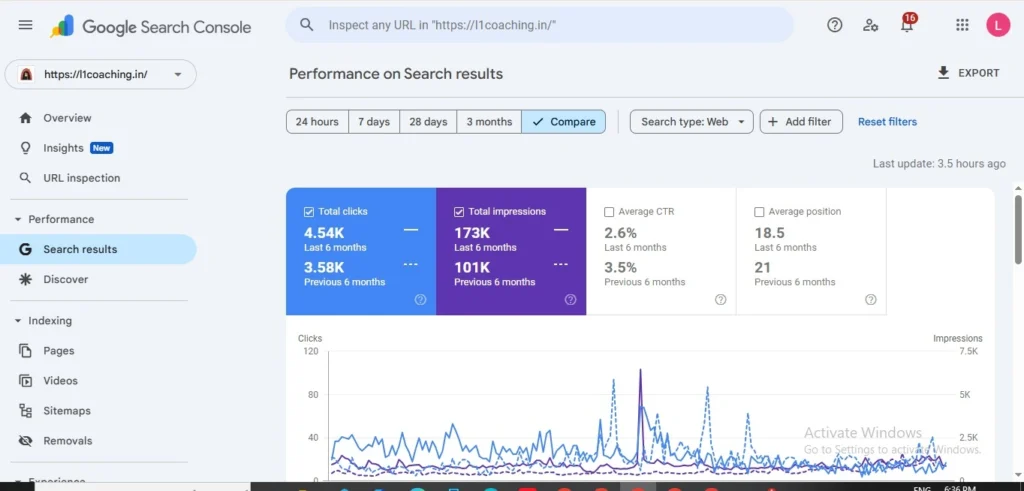
Task: Collapse the Performance section
Action: (18, 219)
